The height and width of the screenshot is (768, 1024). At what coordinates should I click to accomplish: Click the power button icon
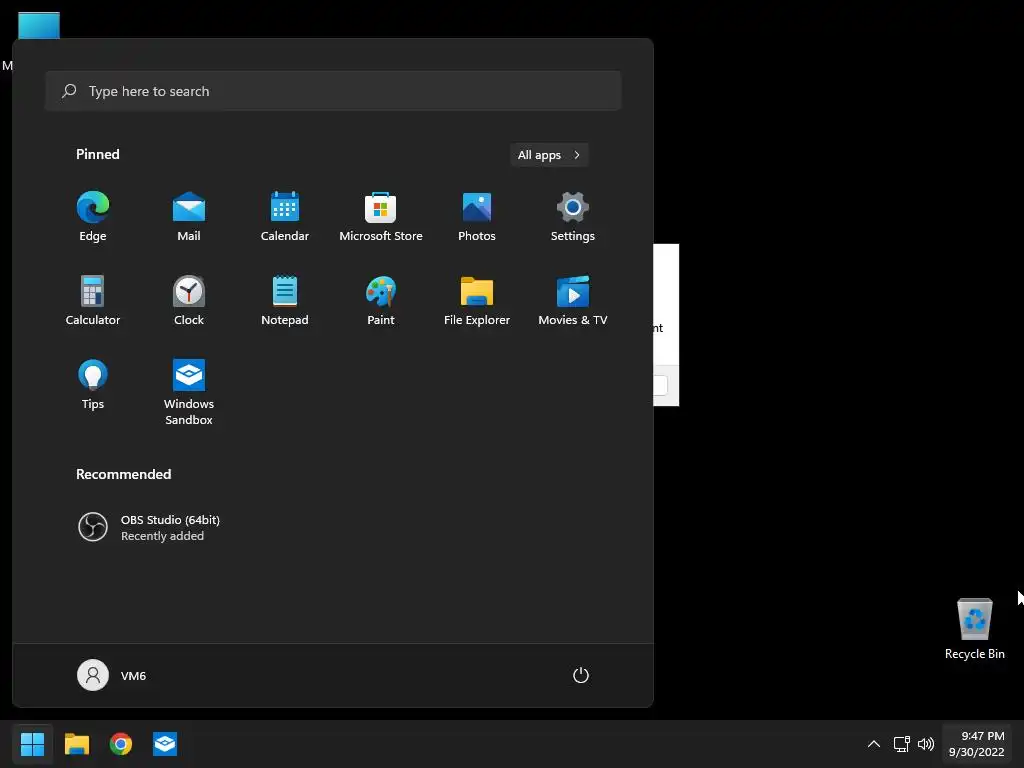click(581, 675)
